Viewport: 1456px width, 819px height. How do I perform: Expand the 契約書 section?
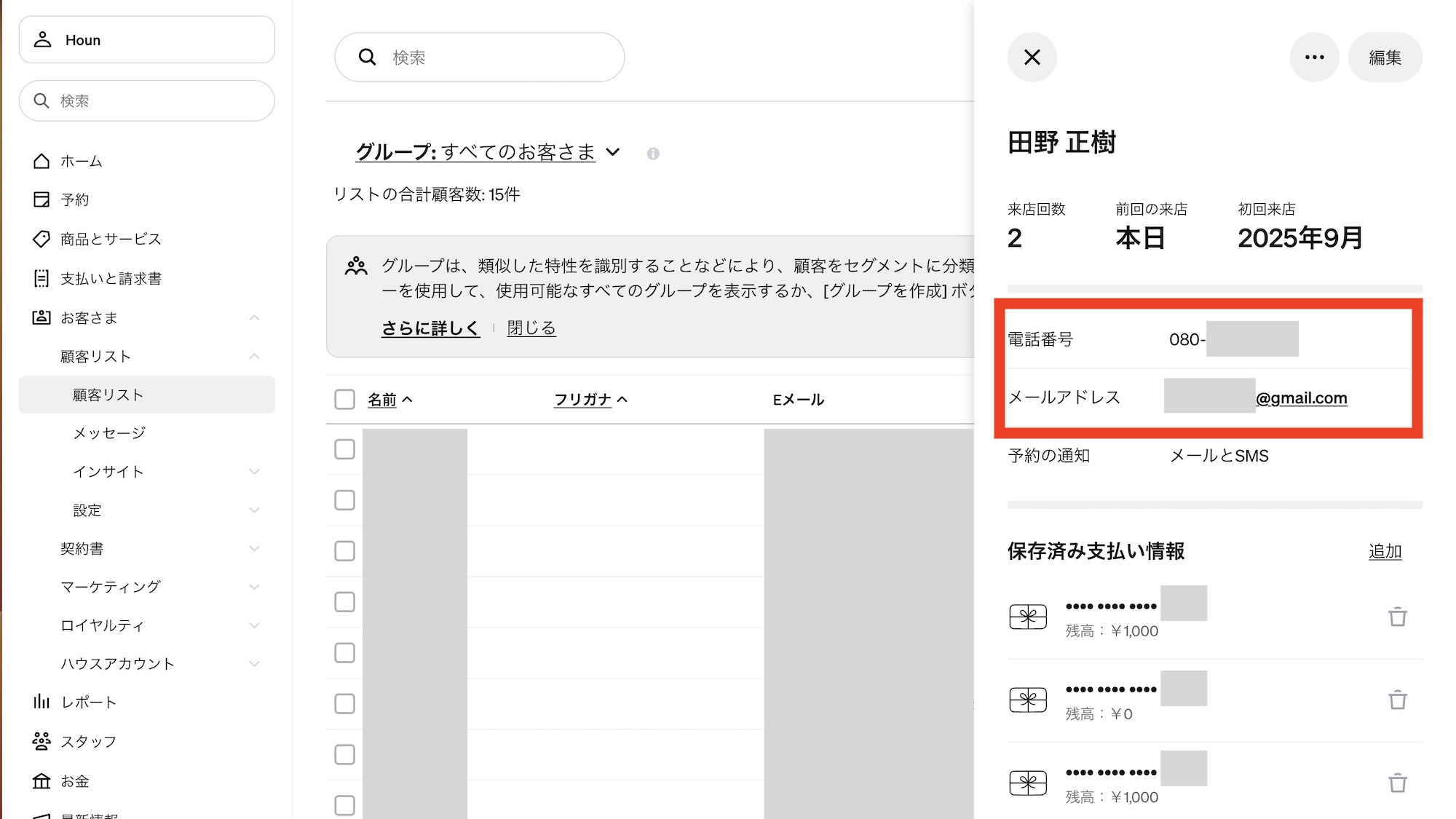point(254,548)
